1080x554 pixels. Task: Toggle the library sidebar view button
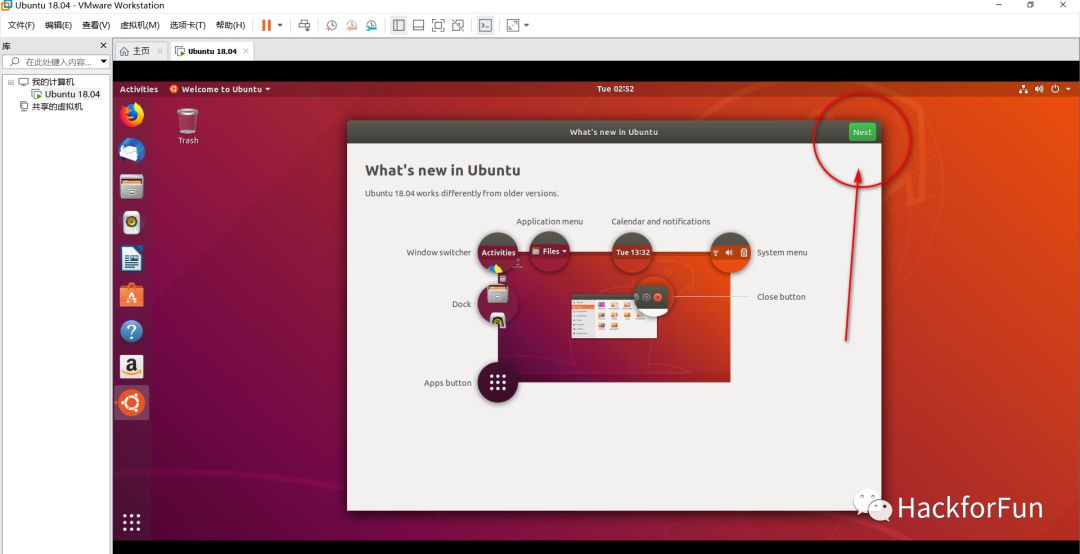click(398, 25)
